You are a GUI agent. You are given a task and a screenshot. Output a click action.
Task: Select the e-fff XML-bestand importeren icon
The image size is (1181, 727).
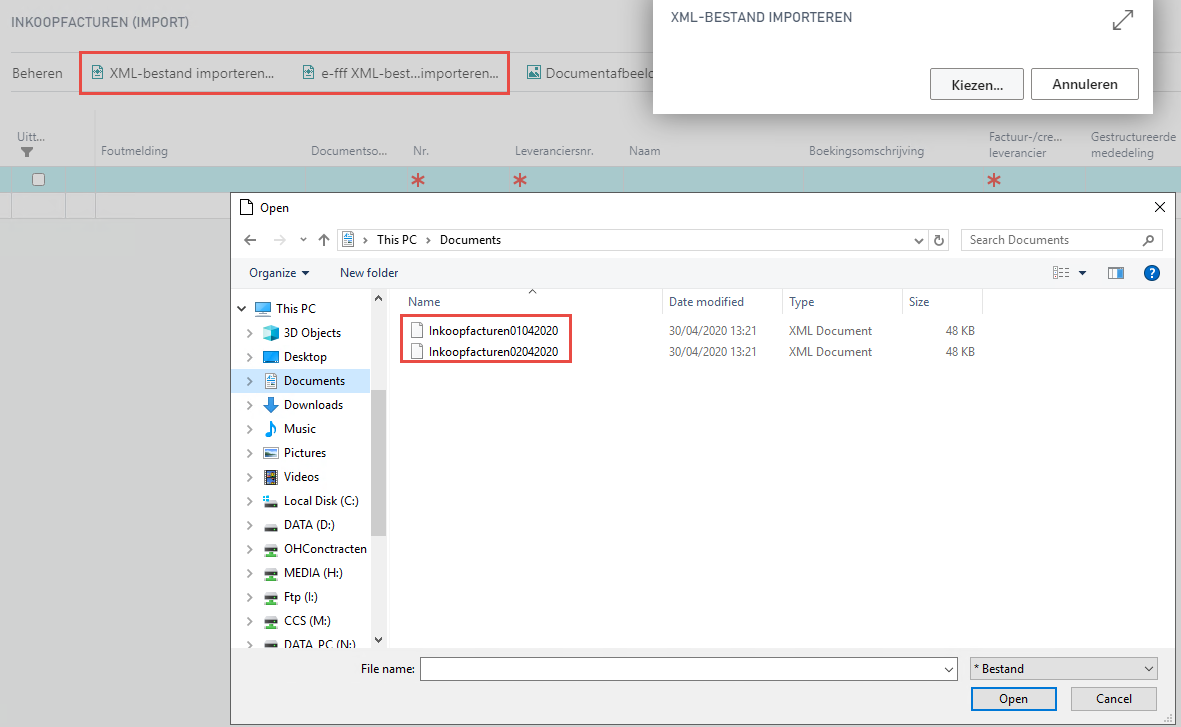tap(306, 72)
